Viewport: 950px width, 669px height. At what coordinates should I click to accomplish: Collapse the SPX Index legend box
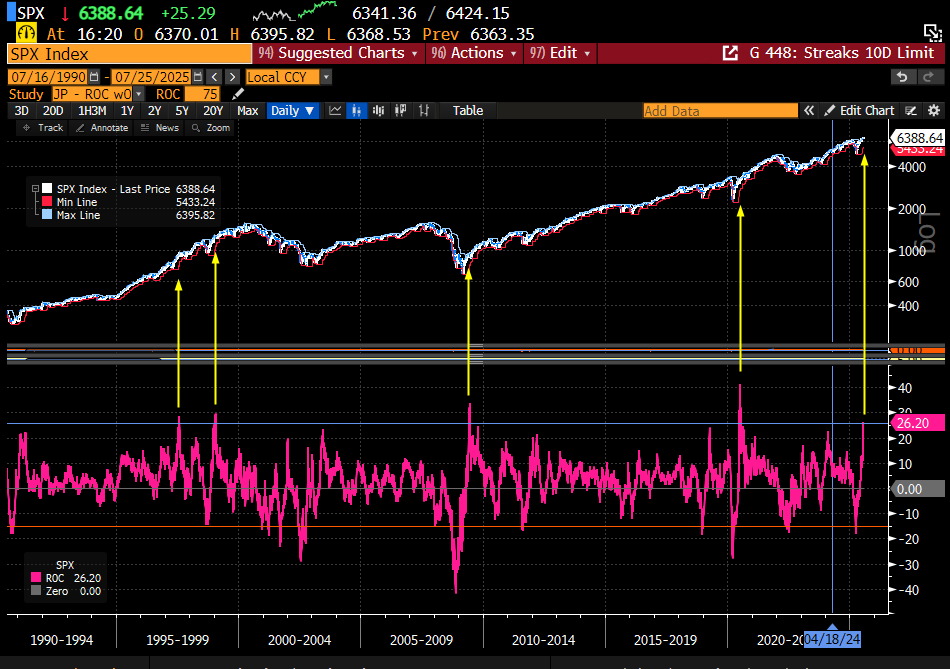click(x=35, y=188)
